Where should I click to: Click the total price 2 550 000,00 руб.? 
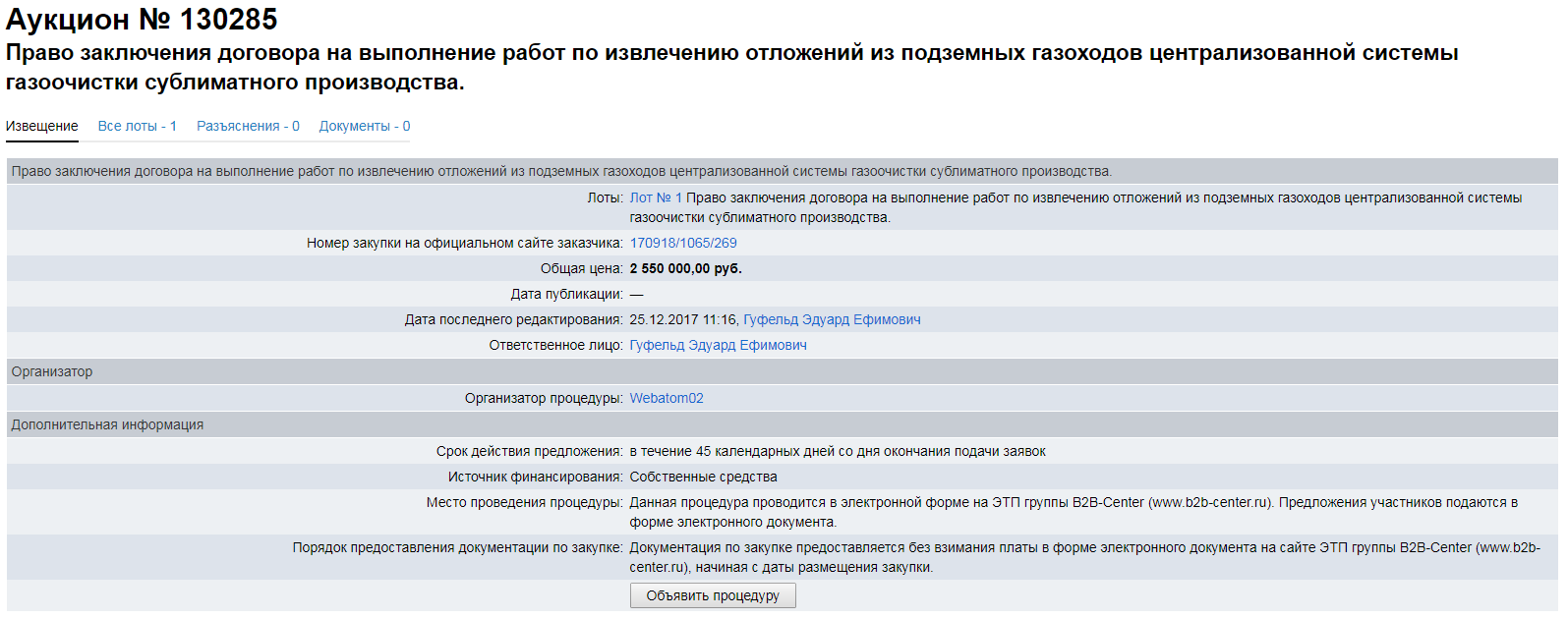[x=685, y=268]
